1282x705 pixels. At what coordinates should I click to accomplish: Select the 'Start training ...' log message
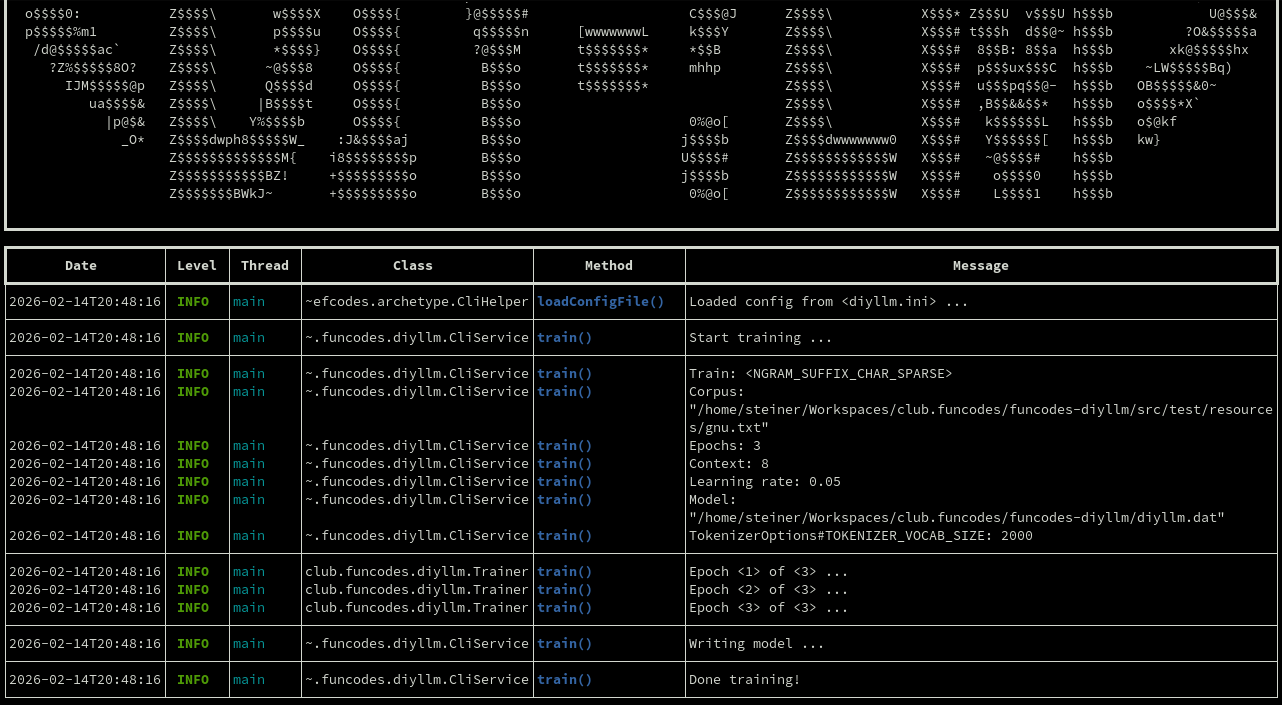click(760, 337)
